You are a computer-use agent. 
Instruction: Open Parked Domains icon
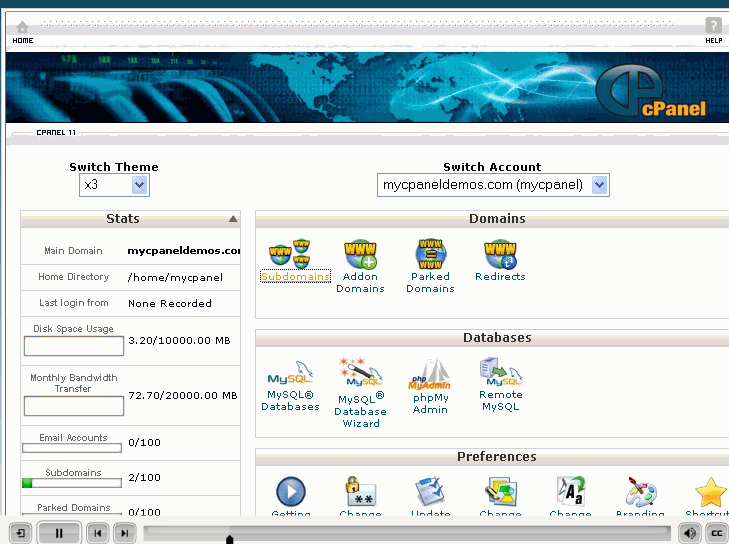431,254
